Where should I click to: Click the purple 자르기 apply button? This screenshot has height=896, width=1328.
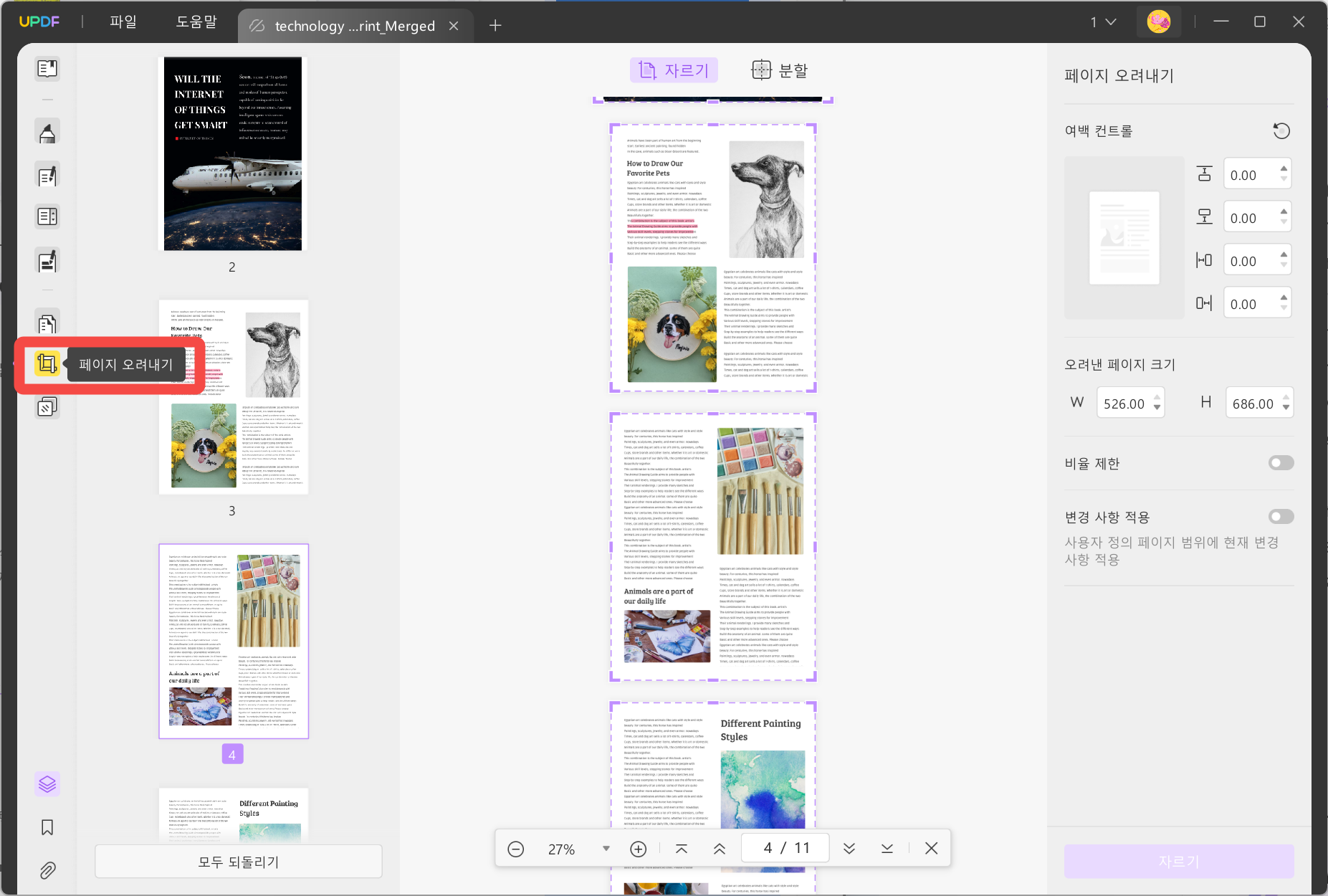coord(1179,862)
